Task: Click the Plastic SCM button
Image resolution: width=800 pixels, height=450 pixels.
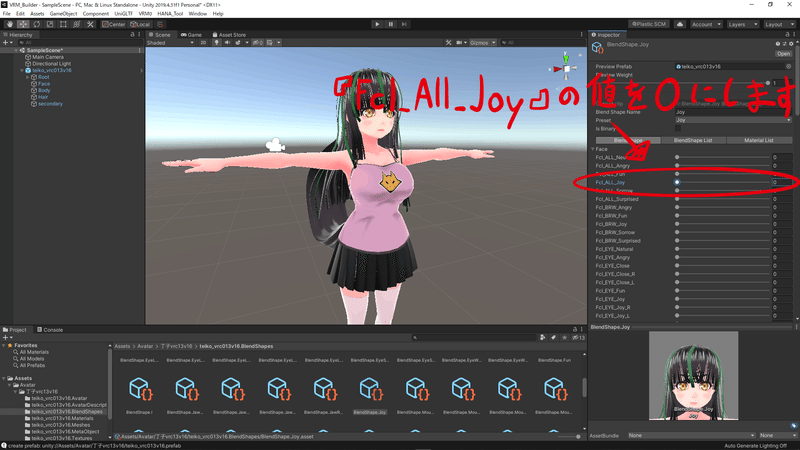Action: [x=649, y=24]
